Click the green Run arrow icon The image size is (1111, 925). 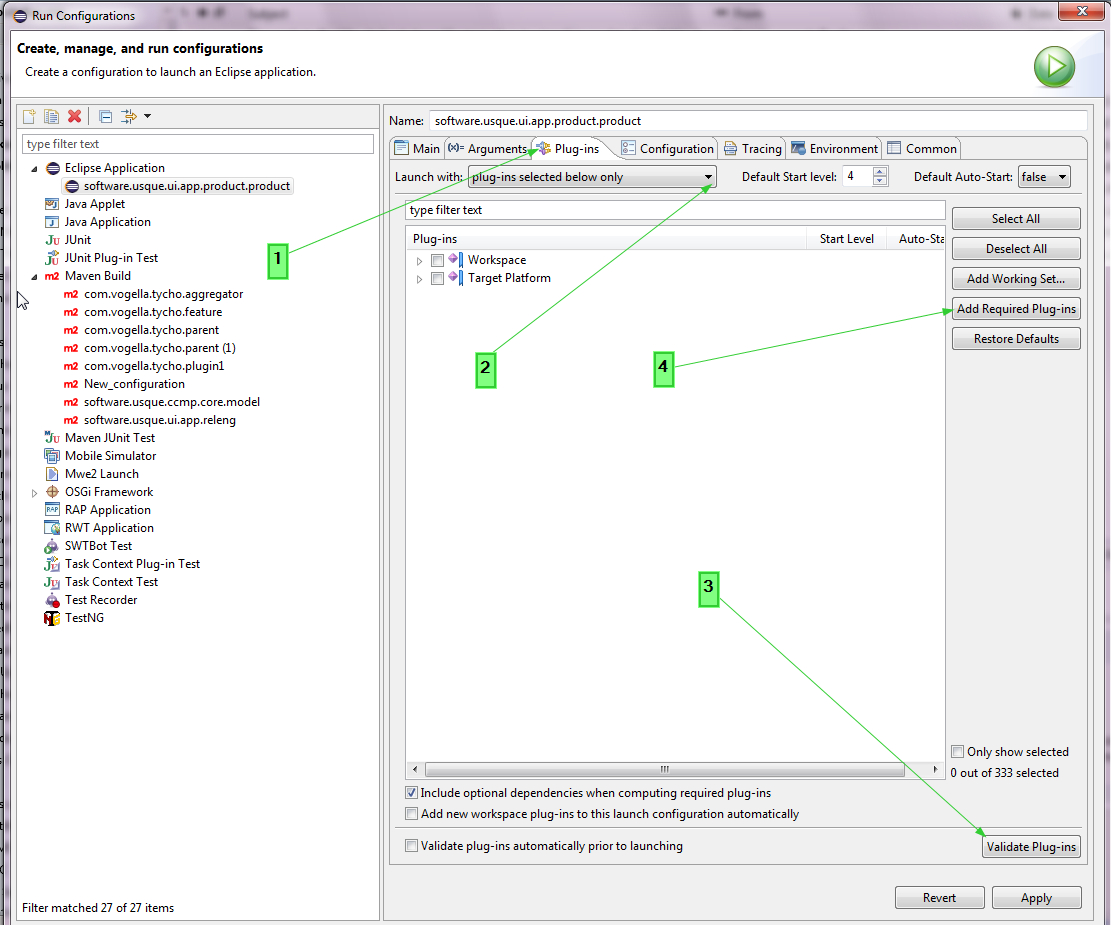[x=1054, y=67]
